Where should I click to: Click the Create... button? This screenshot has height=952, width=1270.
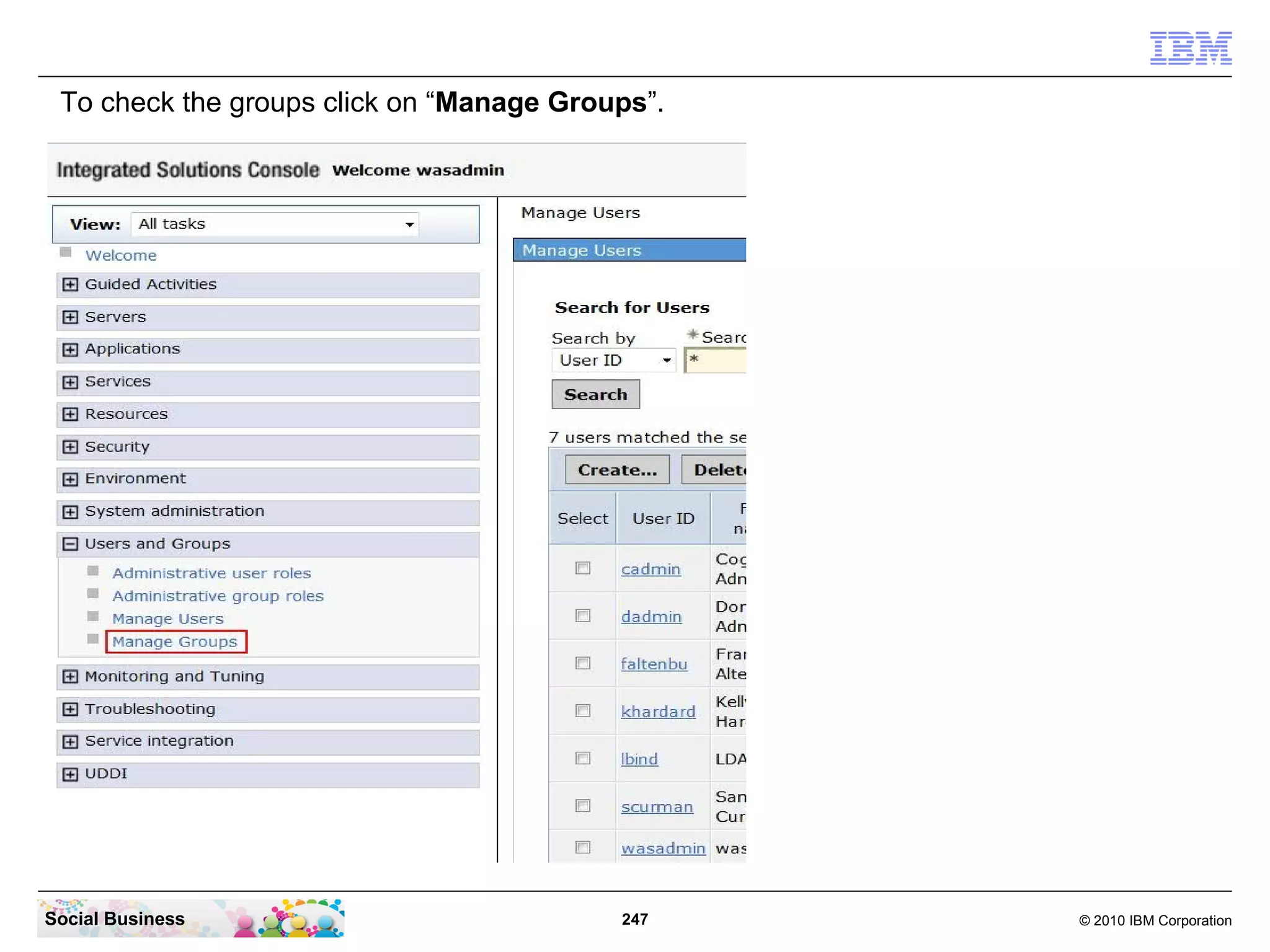coord(617,470)
